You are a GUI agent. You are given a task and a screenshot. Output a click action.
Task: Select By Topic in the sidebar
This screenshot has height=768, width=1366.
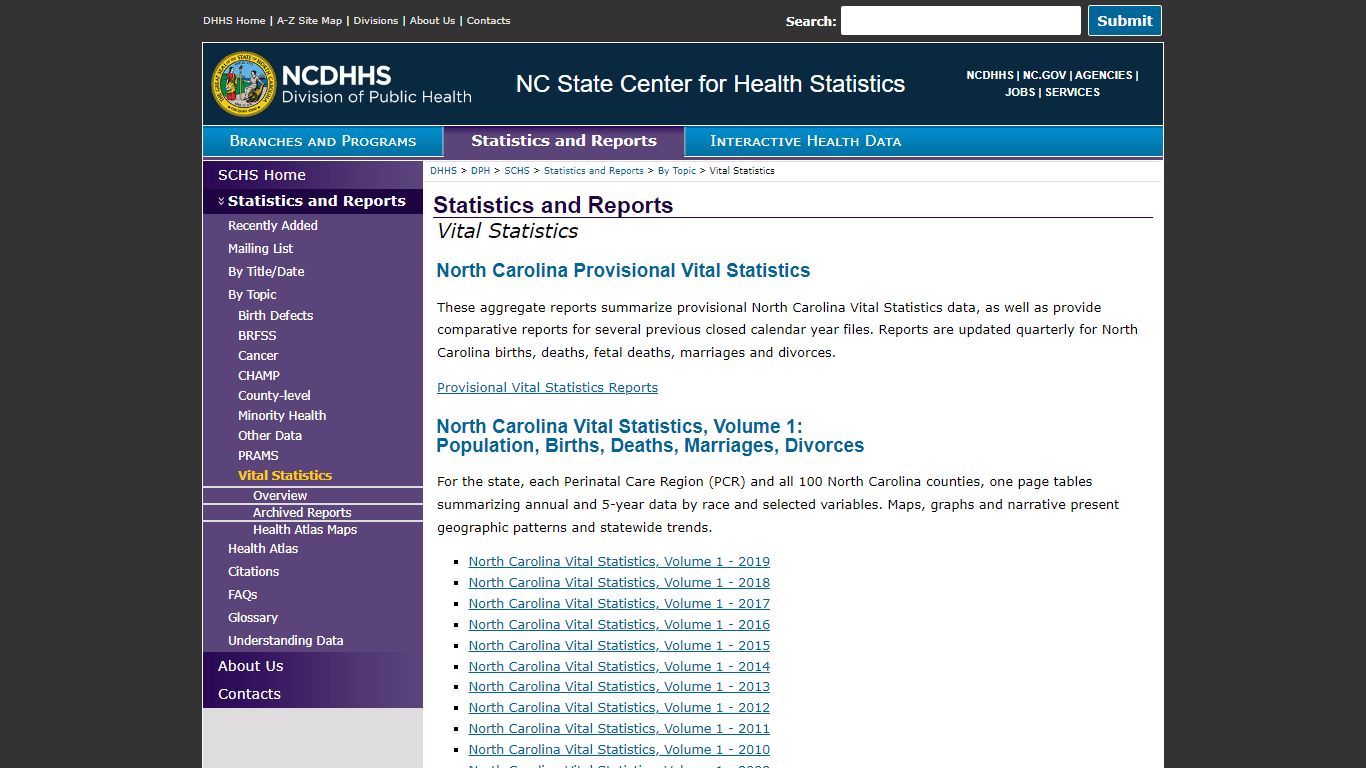coord(252,295)
